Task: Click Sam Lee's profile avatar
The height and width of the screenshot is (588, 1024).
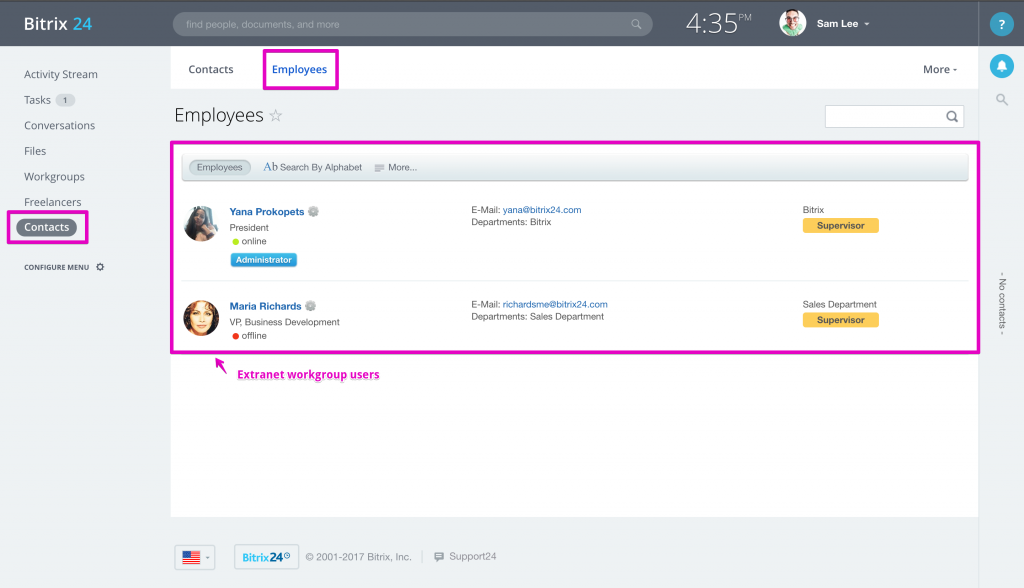Action: 792,24
